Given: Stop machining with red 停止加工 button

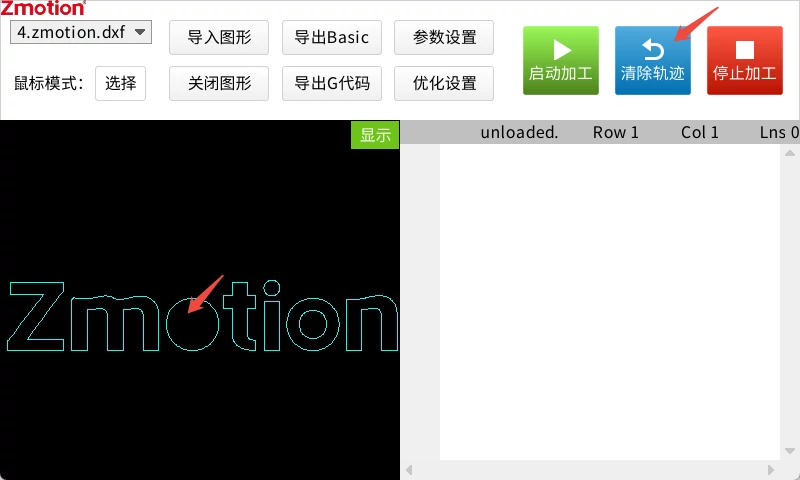Looking at the screenshot, I should click(x=745, y=60).
